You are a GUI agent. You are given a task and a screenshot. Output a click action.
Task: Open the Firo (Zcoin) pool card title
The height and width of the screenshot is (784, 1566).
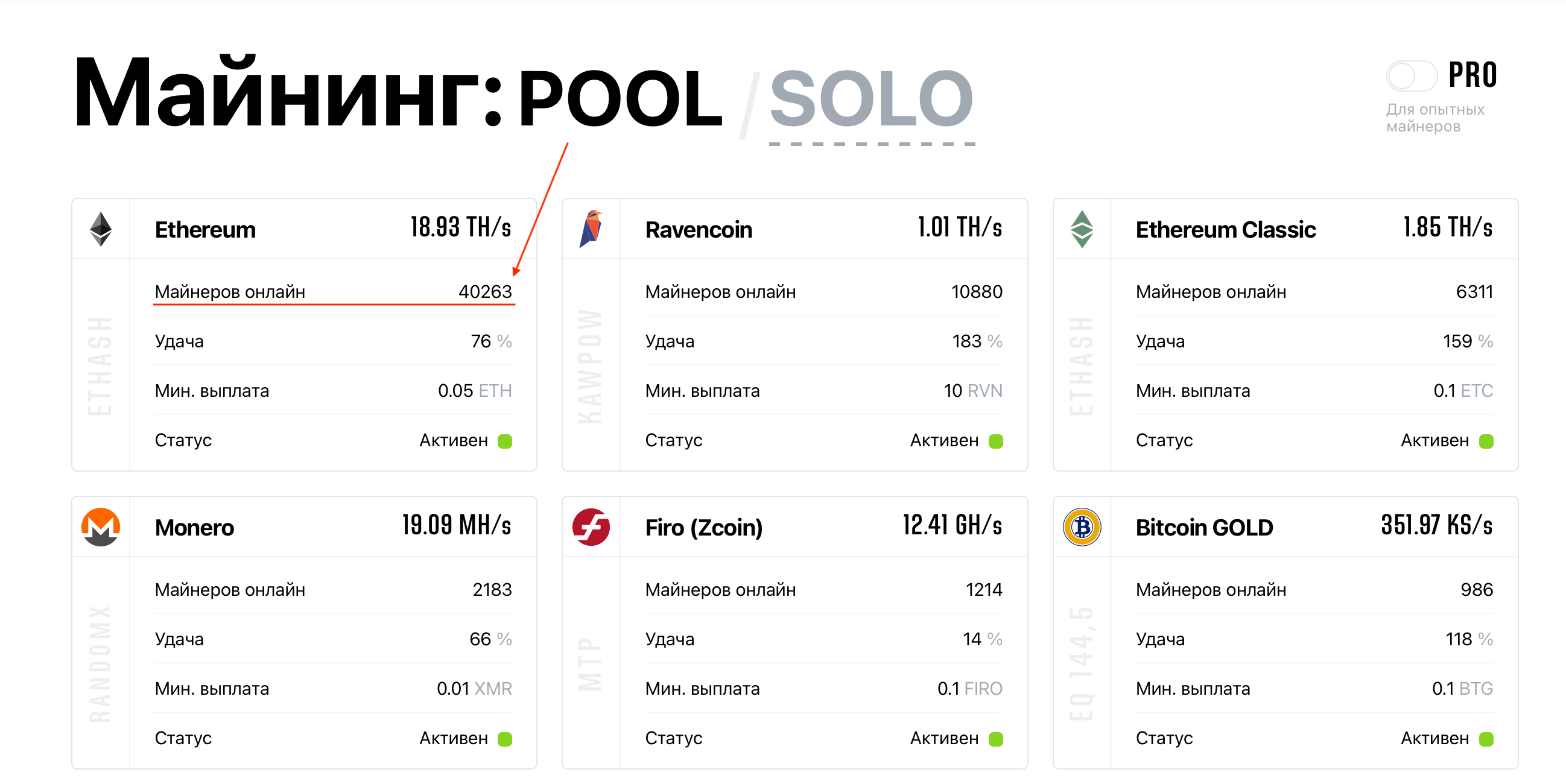click(x=704, y=528)
